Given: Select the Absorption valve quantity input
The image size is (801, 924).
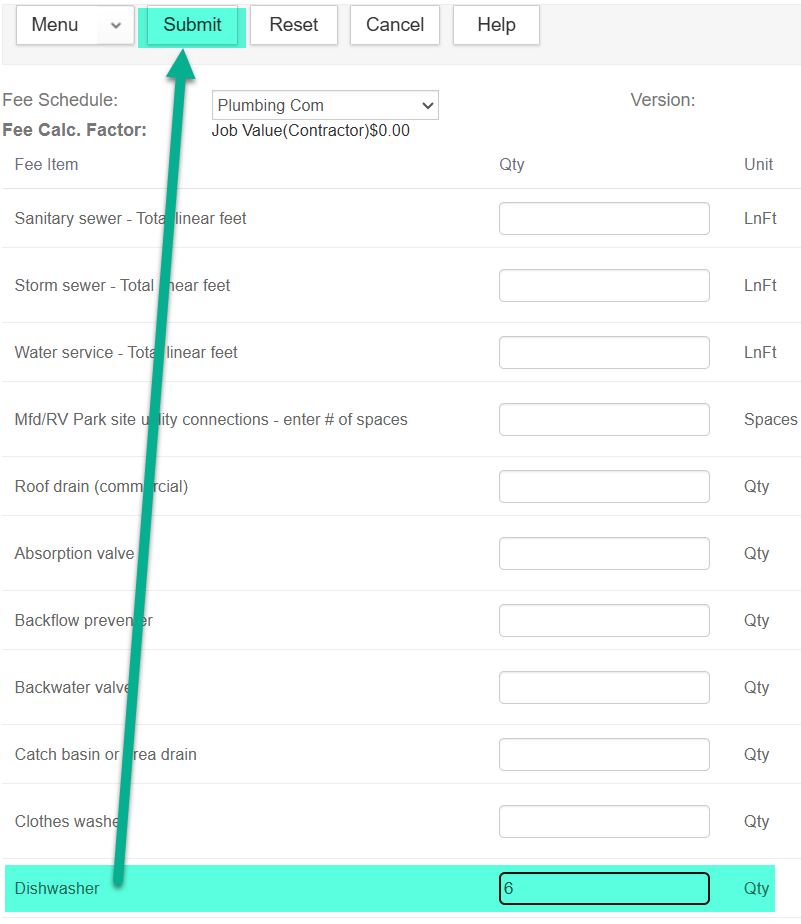Looking at the screenshot, I should coord(604,553).
